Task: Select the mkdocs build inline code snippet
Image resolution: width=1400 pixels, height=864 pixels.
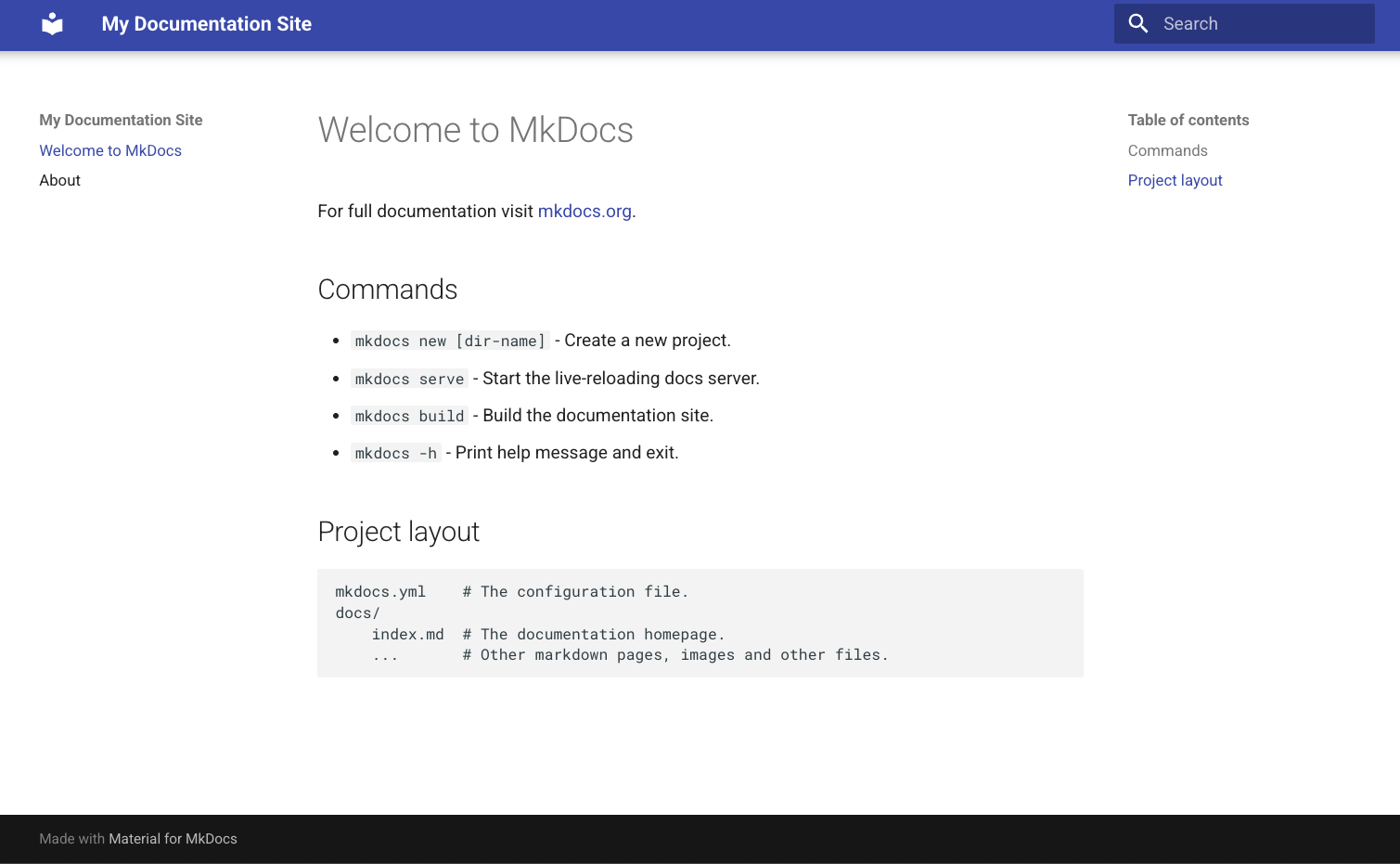Action: (x=409, y=416)
